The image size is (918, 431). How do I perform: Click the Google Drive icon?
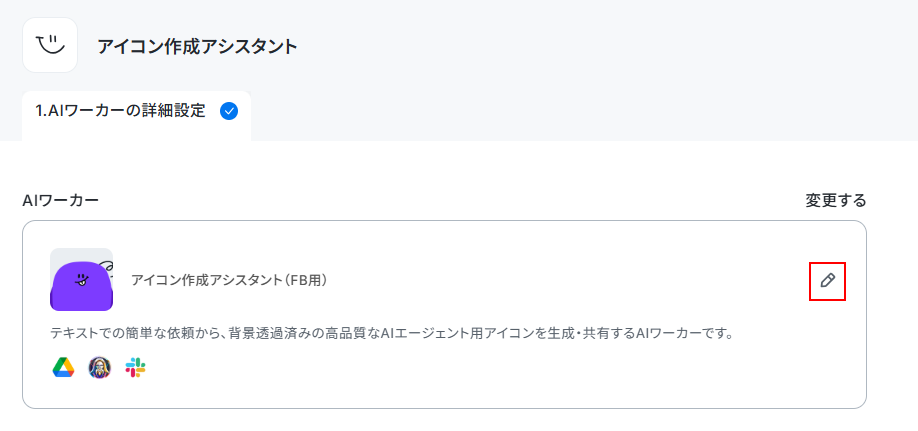coord(63,368)
